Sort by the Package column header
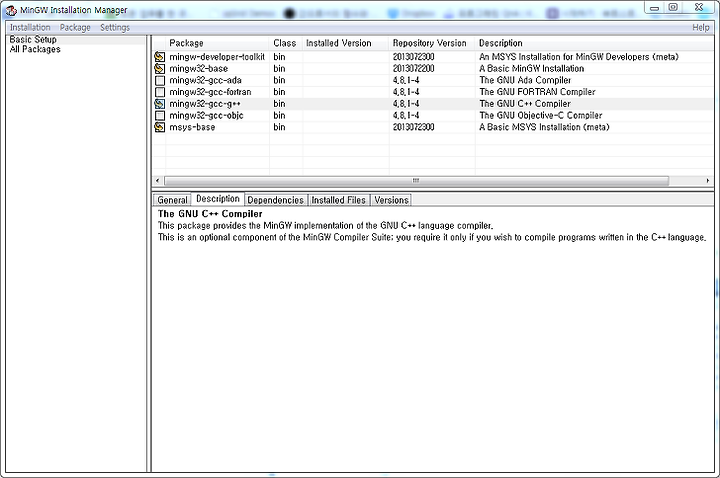Screen dimensions: 720x478 coord(217,43)
